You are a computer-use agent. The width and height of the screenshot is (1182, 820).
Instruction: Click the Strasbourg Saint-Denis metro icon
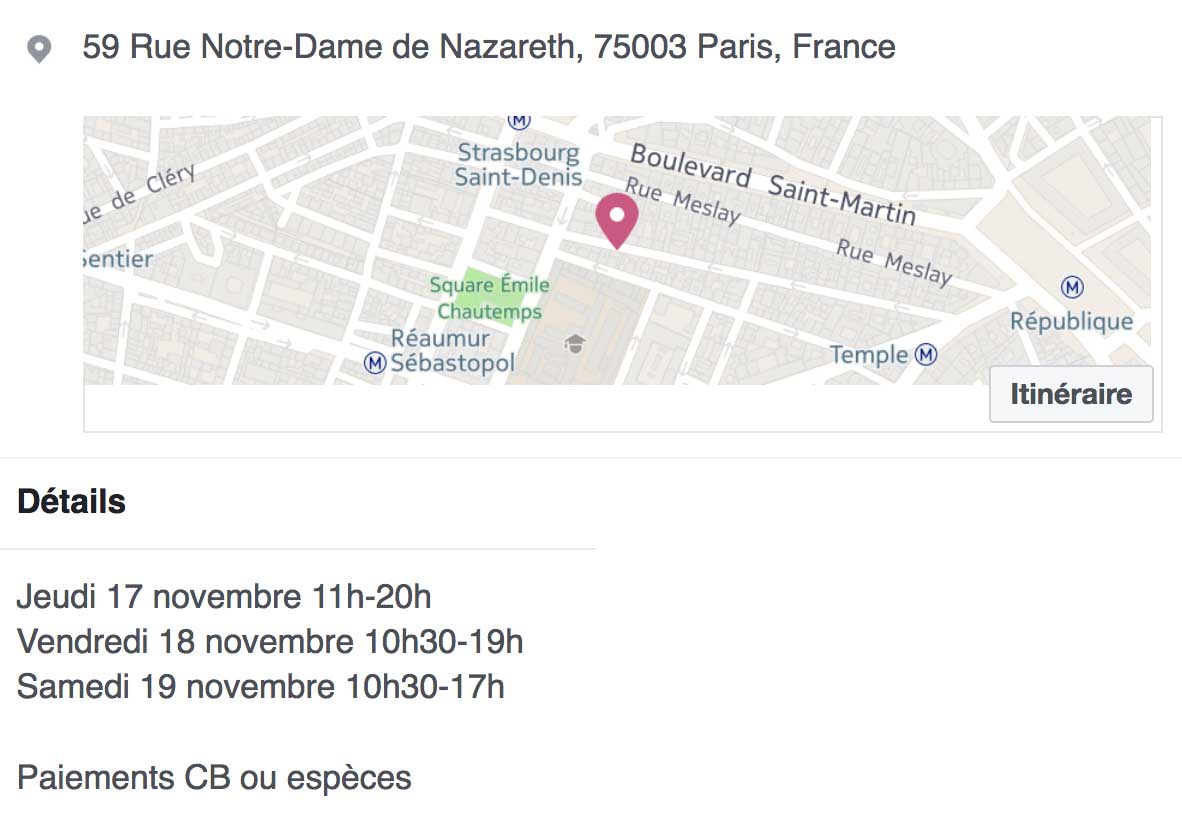519,121
